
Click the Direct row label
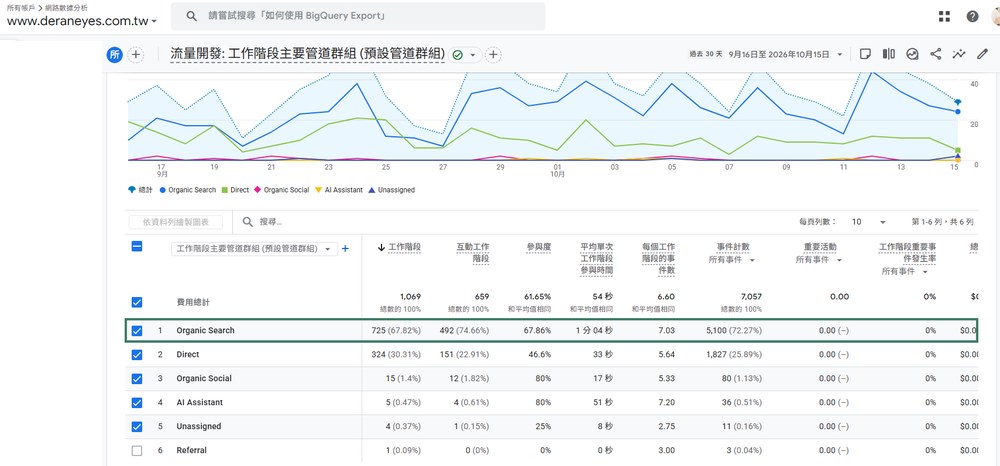point(188,354)
